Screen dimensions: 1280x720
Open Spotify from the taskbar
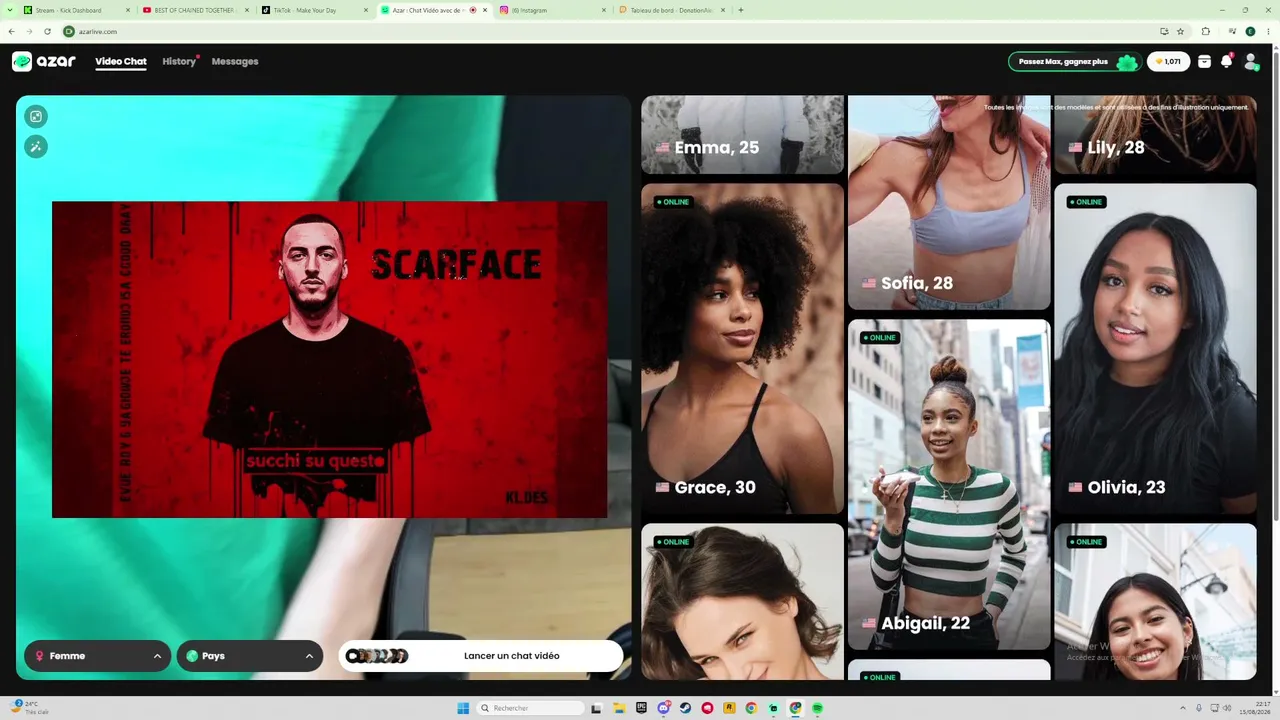tap(817, 708)
